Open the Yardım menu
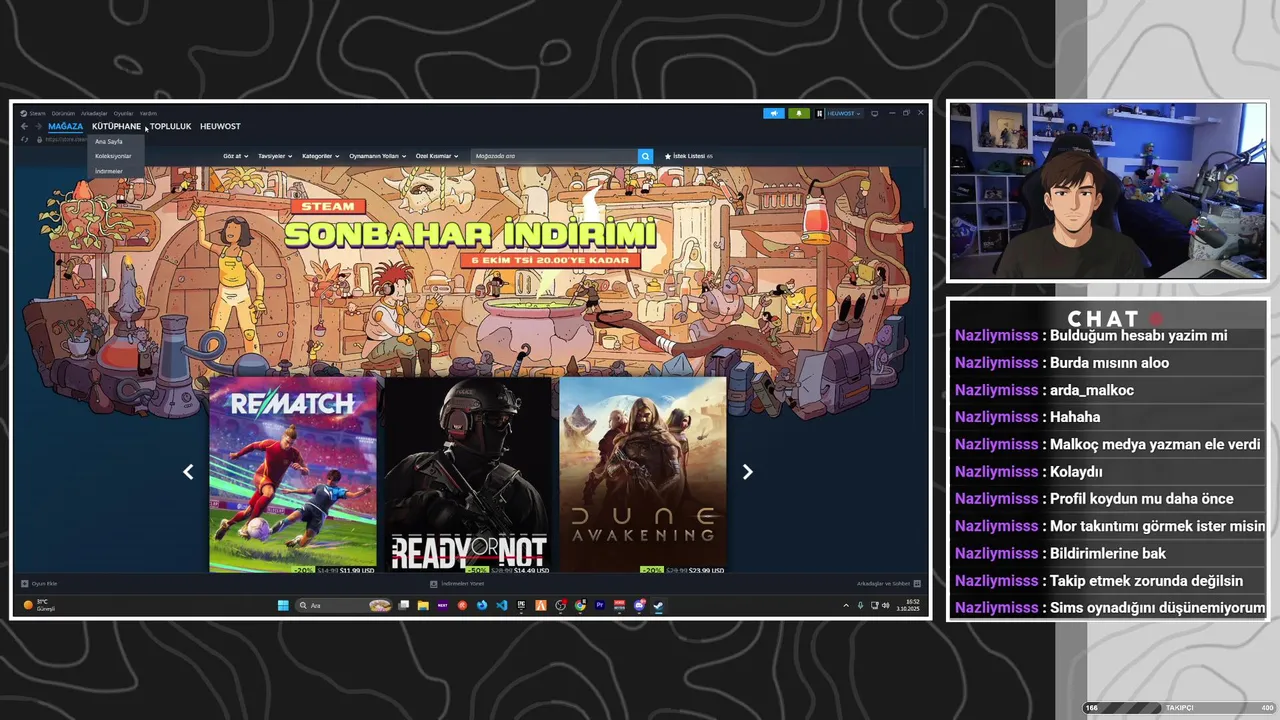Image resolution: width=1280 pixels, height=720 pixels. 148,113
